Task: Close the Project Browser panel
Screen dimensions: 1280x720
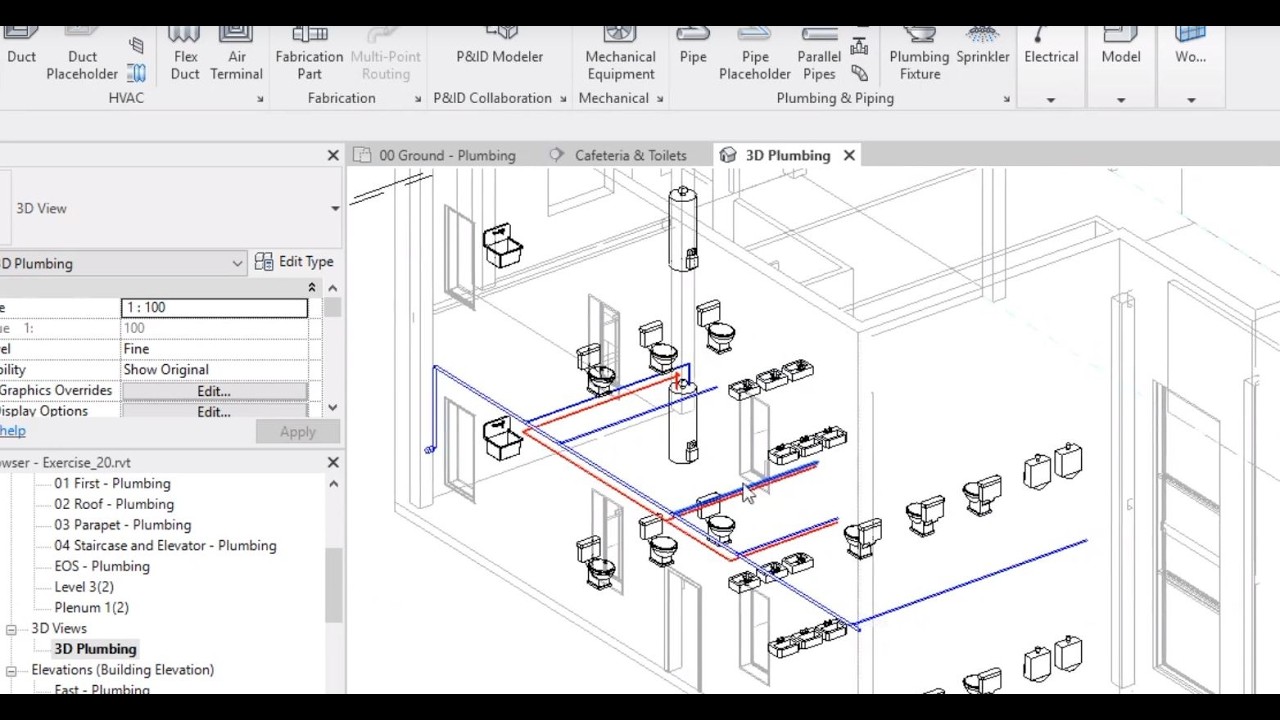Action: pos(333,462)
